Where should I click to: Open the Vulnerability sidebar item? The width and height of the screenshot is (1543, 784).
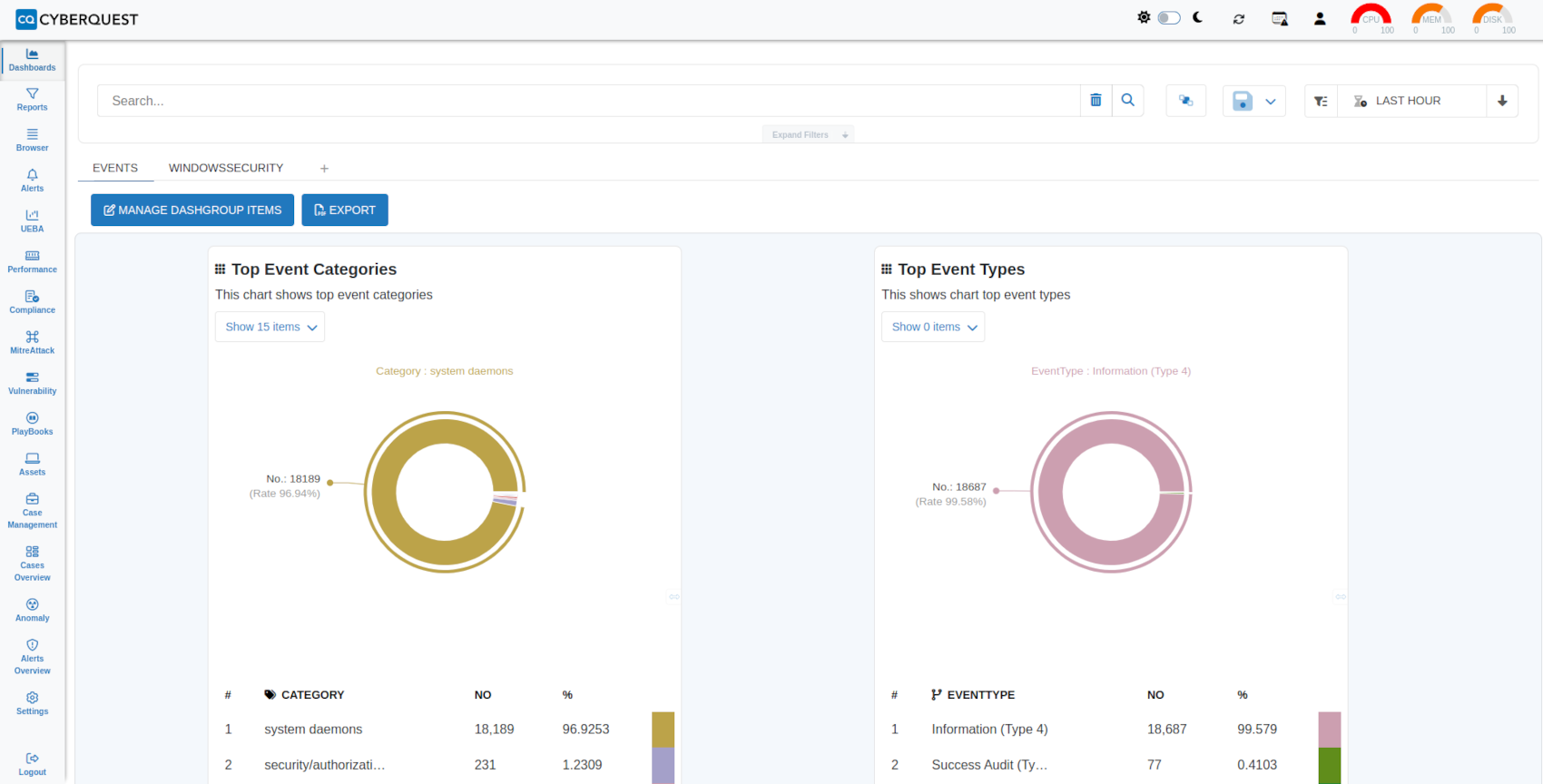pos(32,383)
